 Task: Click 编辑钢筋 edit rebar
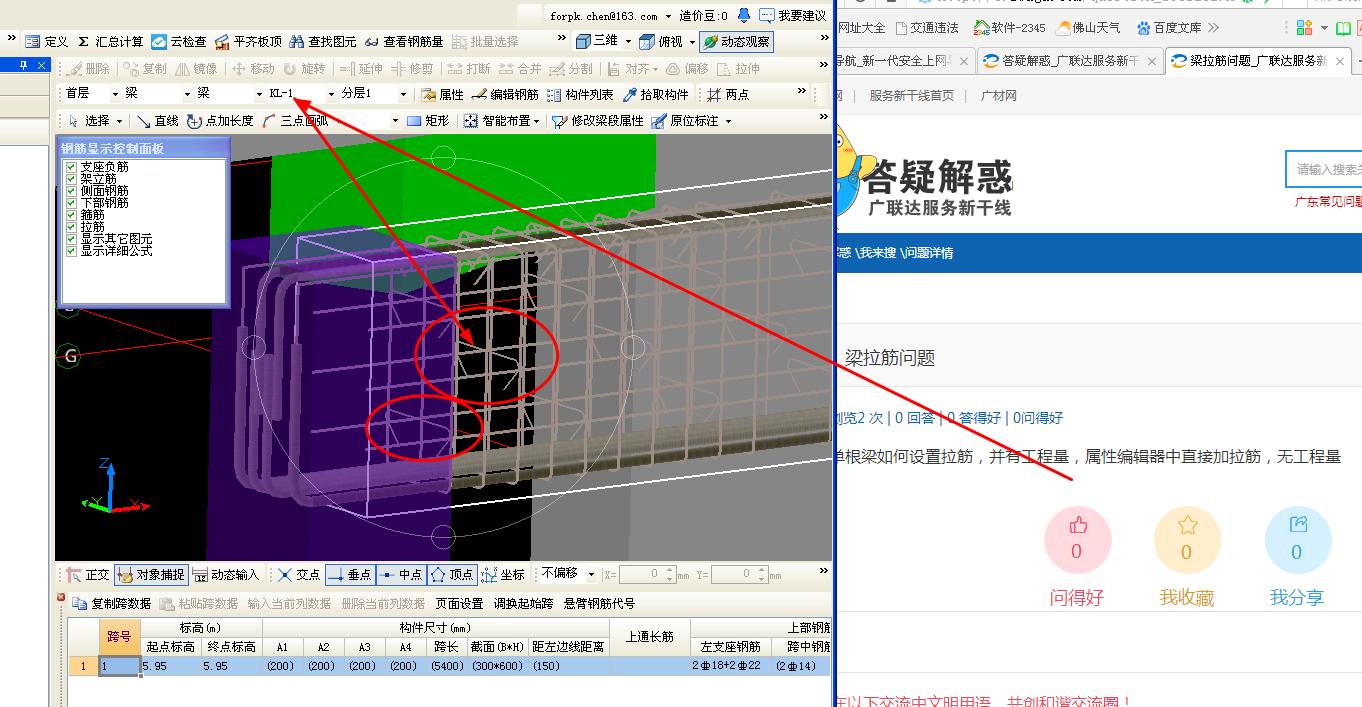[x=505, y=94]
